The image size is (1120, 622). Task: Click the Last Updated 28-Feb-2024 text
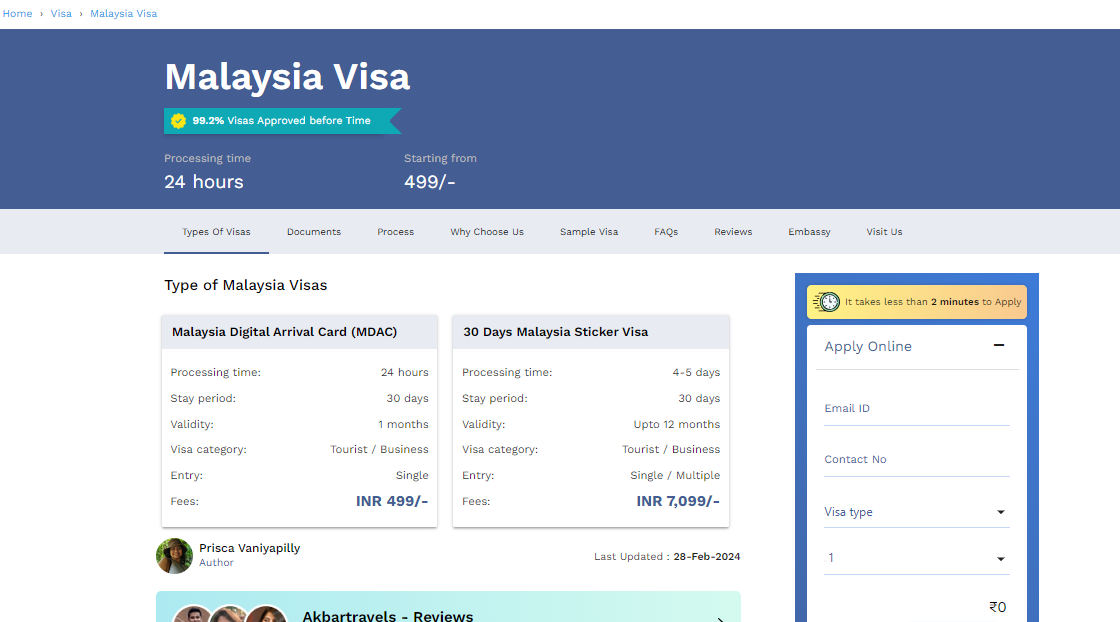coord(667,557)
